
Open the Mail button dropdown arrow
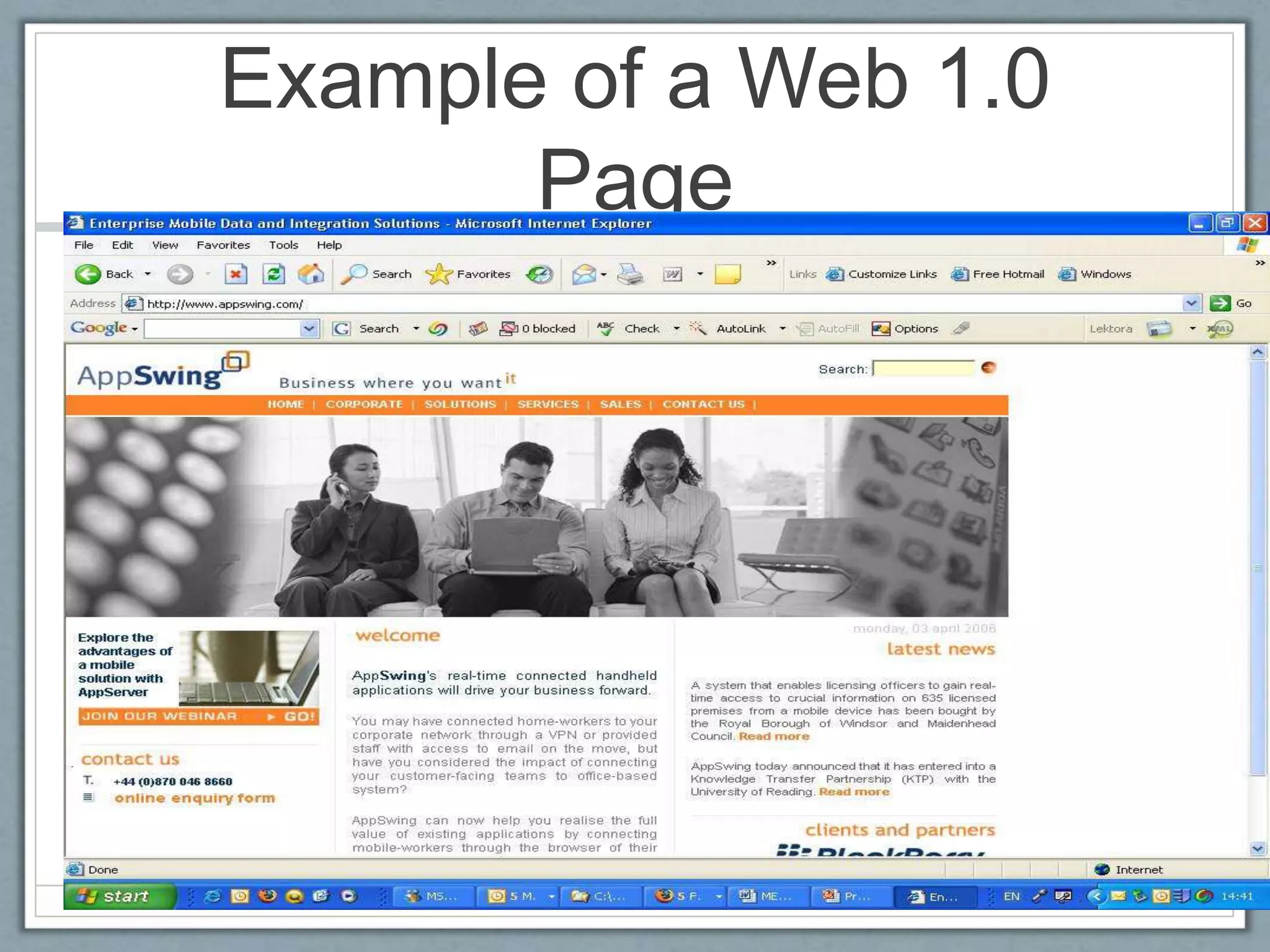click(603, 274)
